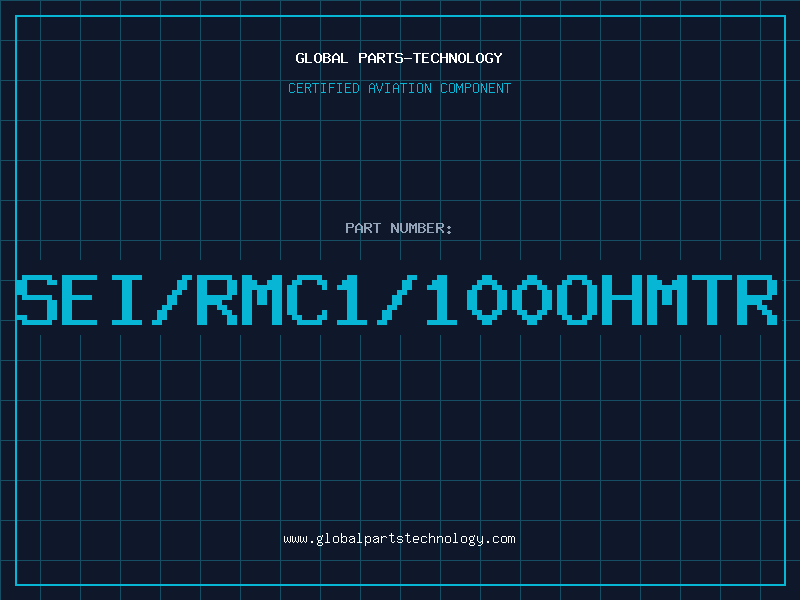Click the word TECHNOLOGY in the header
Screen dimensions: 800x600
[458, 58]
